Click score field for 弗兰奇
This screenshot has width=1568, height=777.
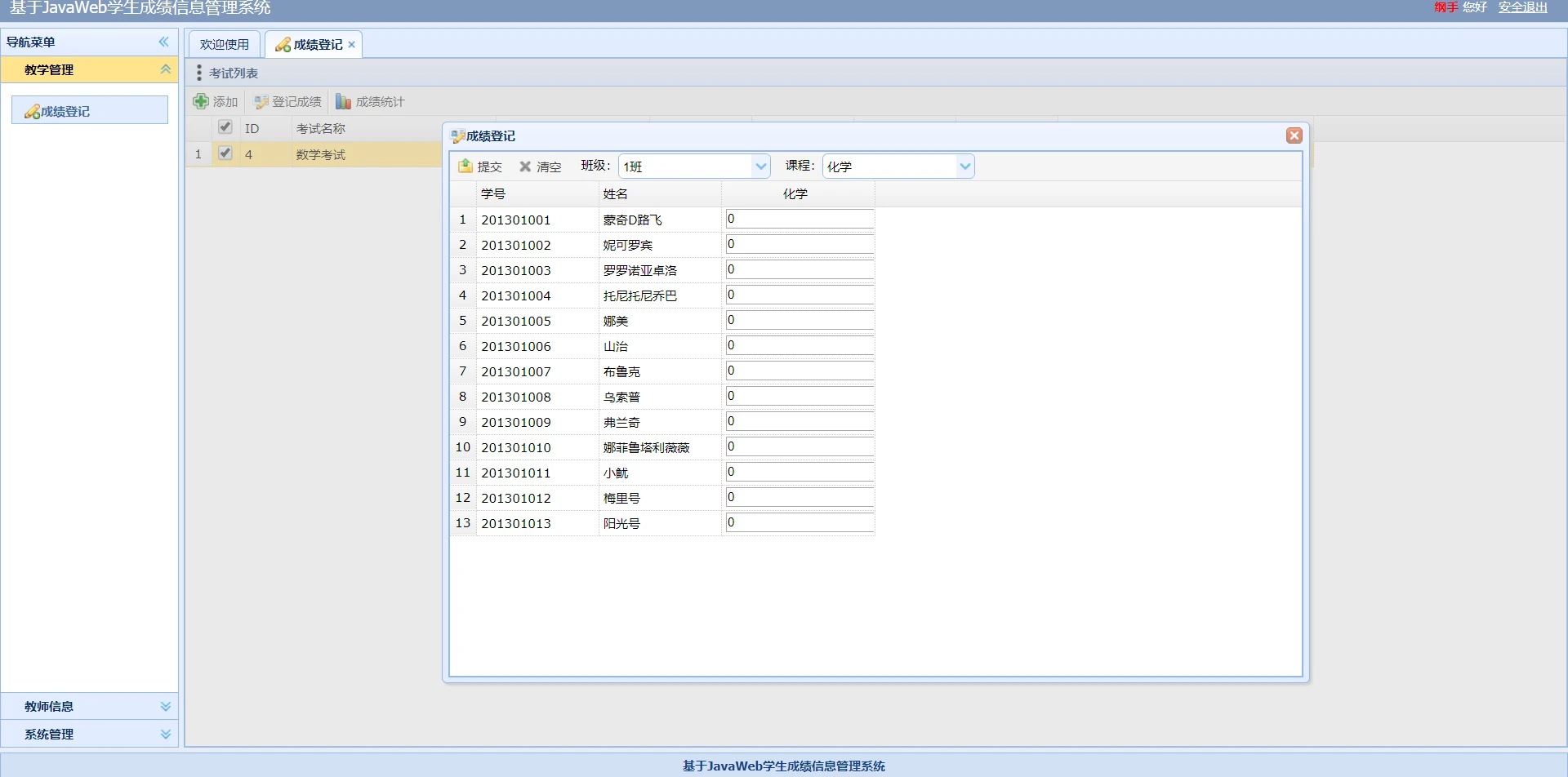(800, 421)
